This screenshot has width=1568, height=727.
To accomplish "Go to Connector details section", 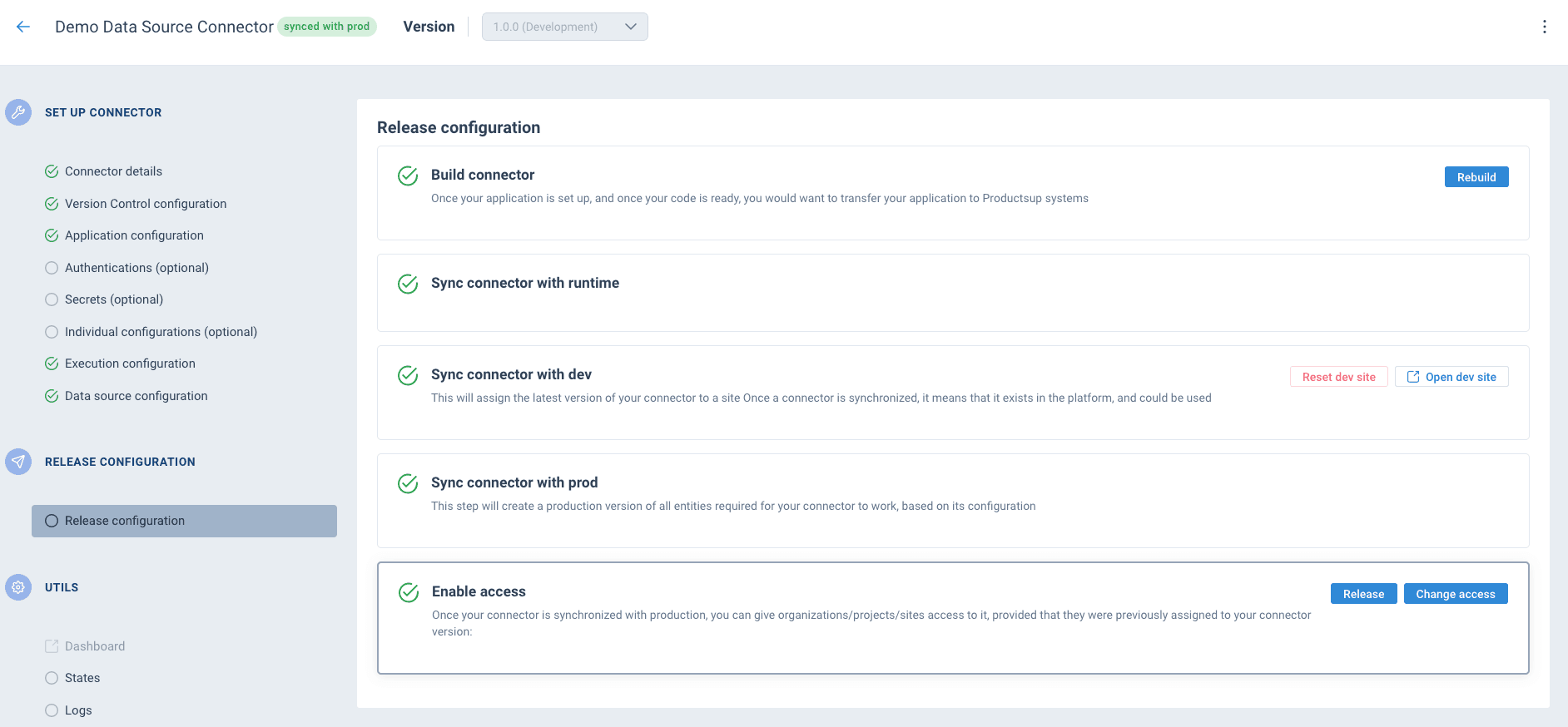I will coord(113,171).
